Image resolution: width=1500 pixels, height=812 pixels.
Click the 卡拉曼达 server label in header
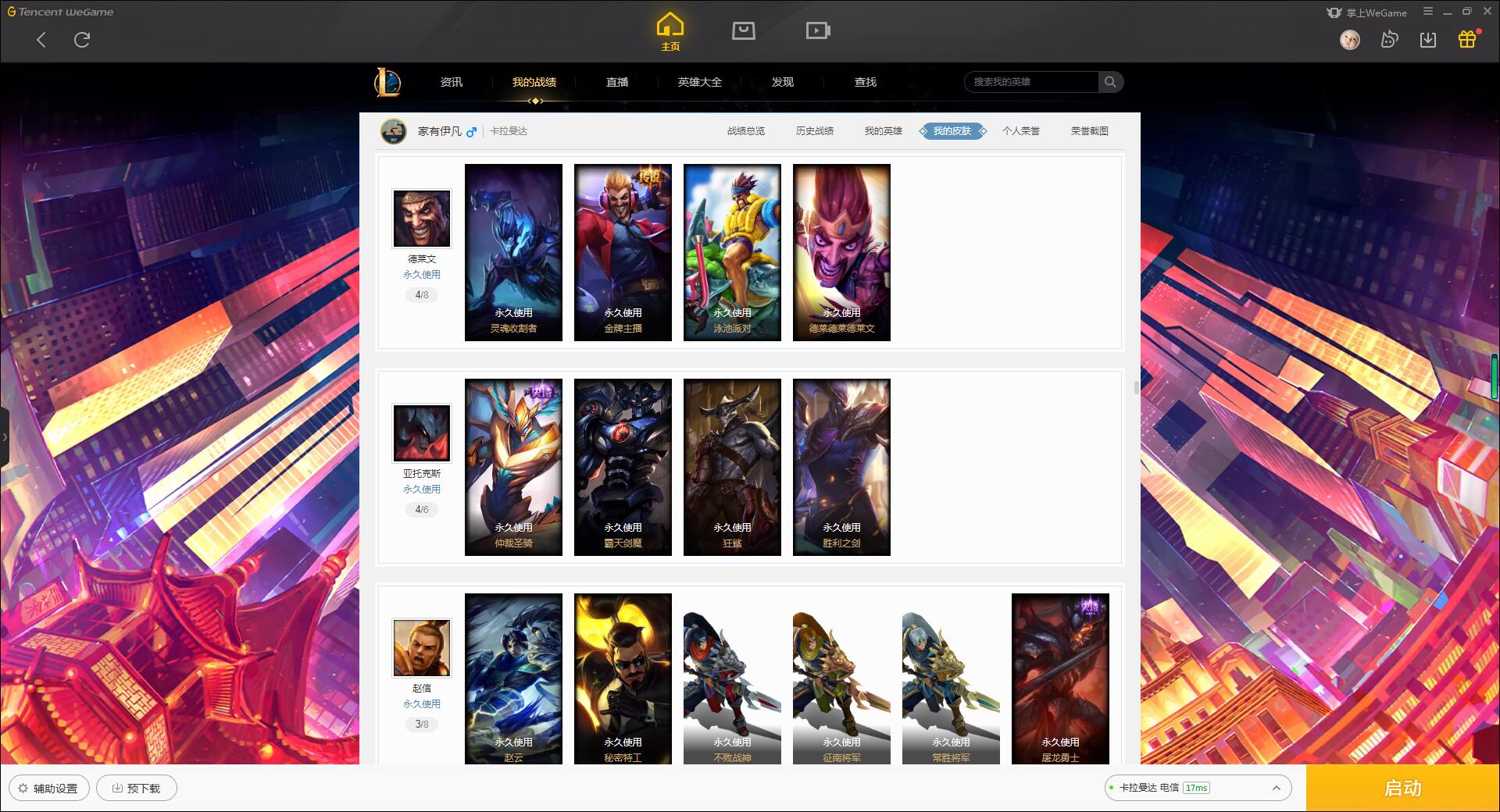coord(509,131)
